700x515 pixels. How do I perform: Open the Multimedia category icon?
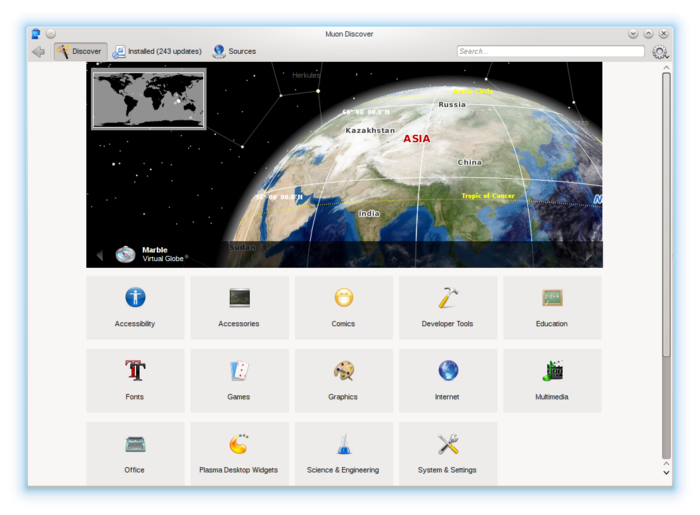552,370
